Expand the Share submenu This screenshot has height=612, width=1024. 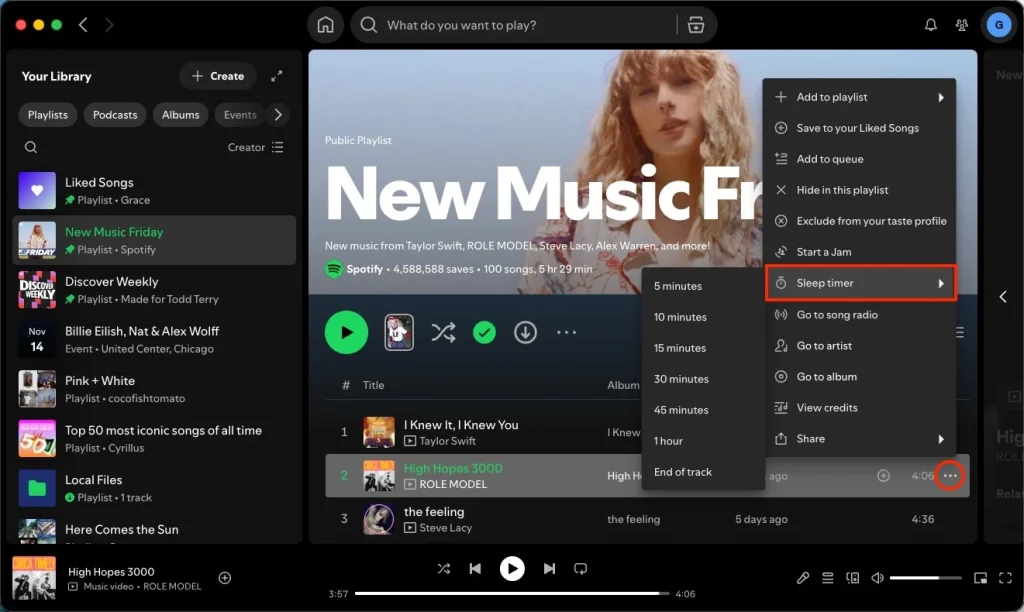[x=859, y=439]
